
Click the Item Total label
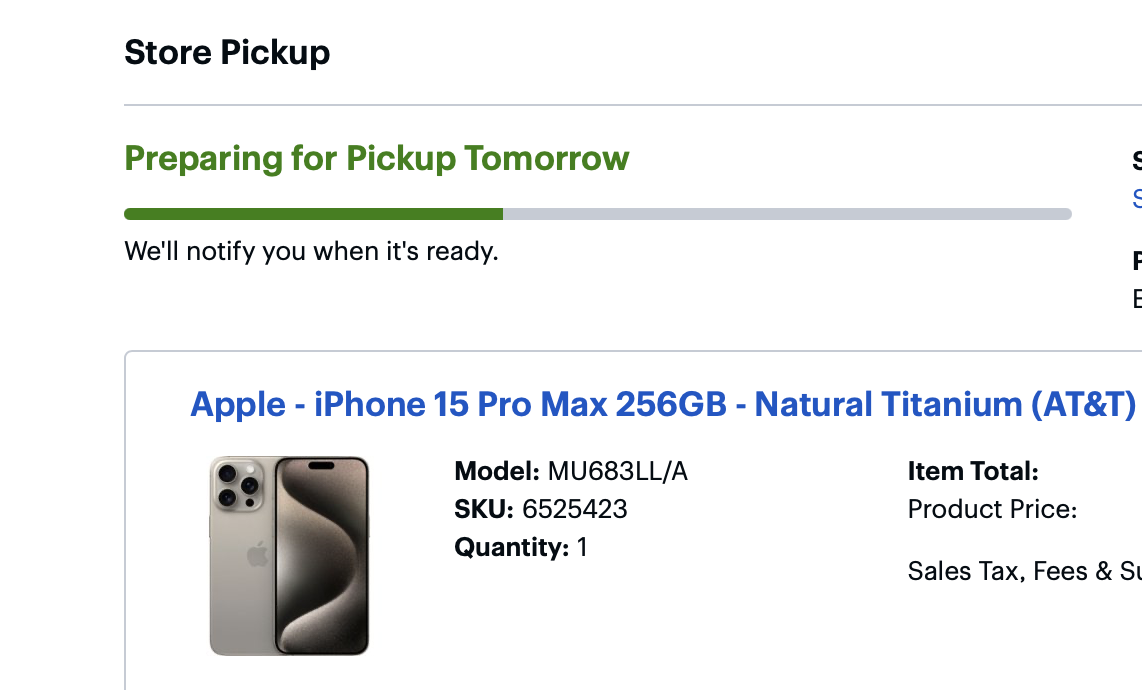pyautogui.click(x=973, y=471)
